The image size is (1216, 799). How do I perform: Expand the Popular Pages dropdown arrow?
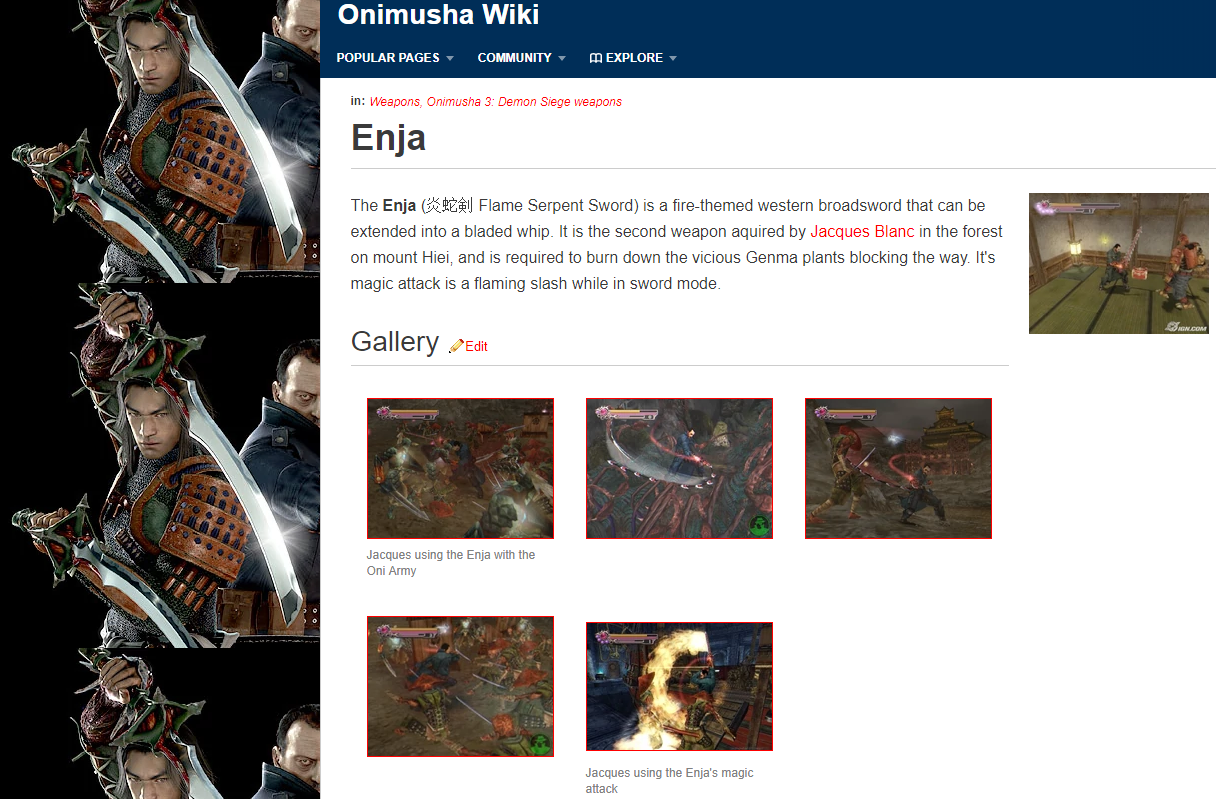click(x=450, y=58)
